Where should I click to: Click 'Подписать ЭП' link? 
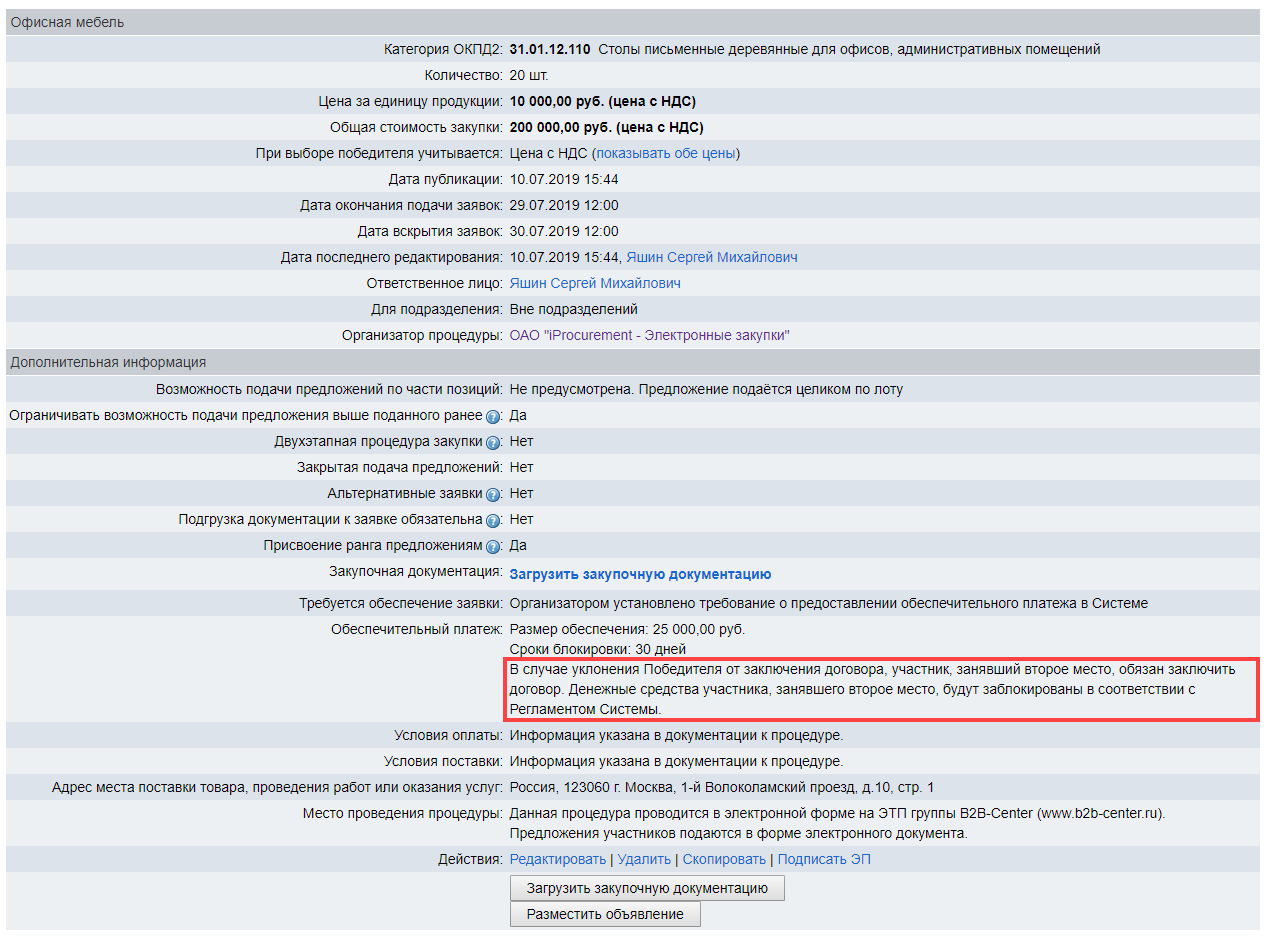(824, 859)
